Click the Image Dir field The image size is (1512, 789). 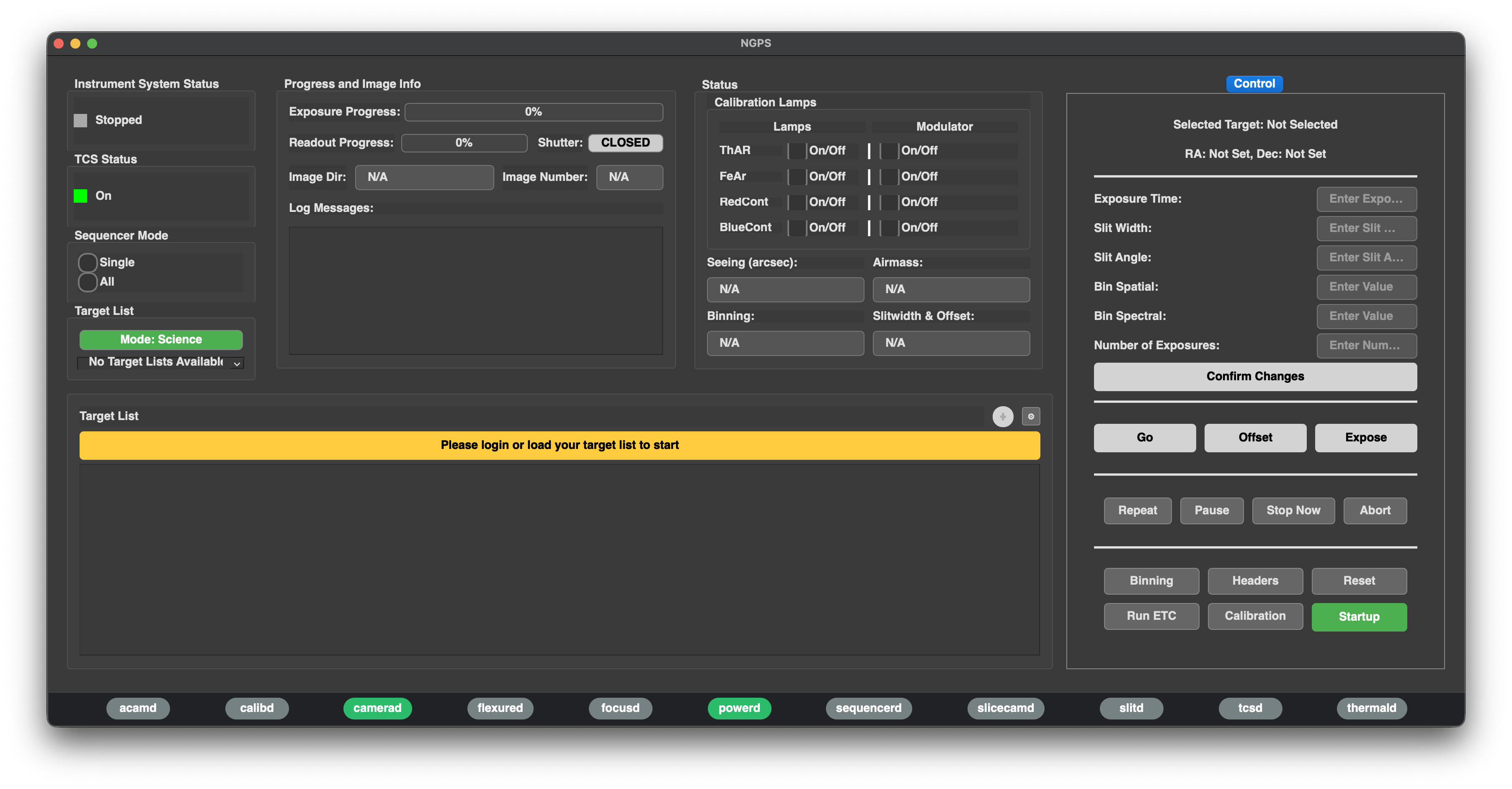424,177
